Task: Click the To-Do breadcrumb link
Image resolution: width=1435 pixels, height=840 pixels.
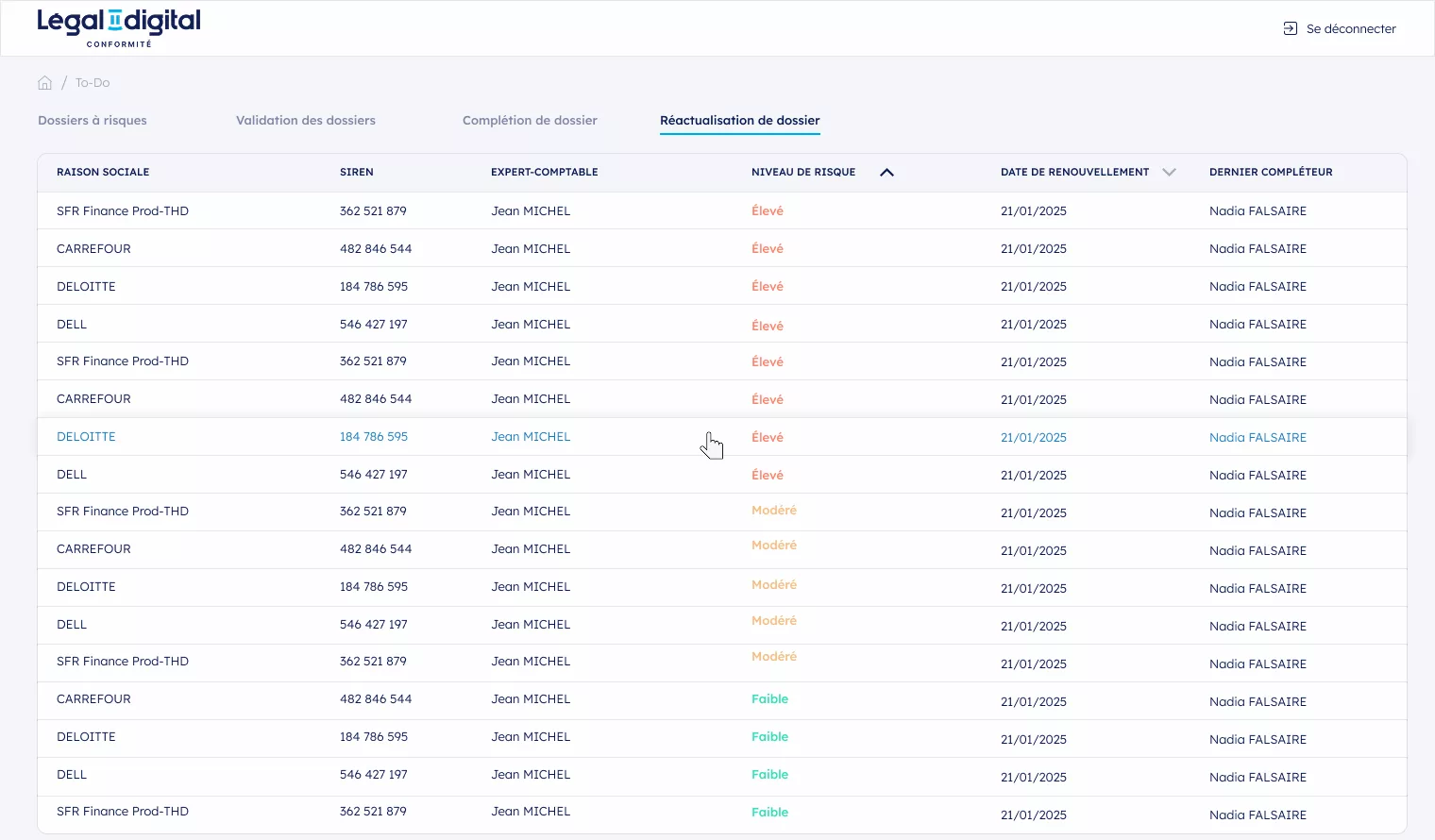Action: [93, 83]
